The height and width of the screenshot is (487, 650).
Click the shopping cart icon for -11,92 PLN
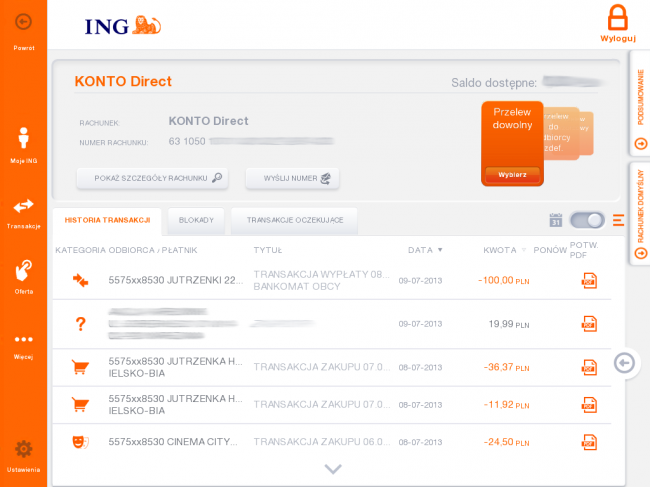click(80, 405)
